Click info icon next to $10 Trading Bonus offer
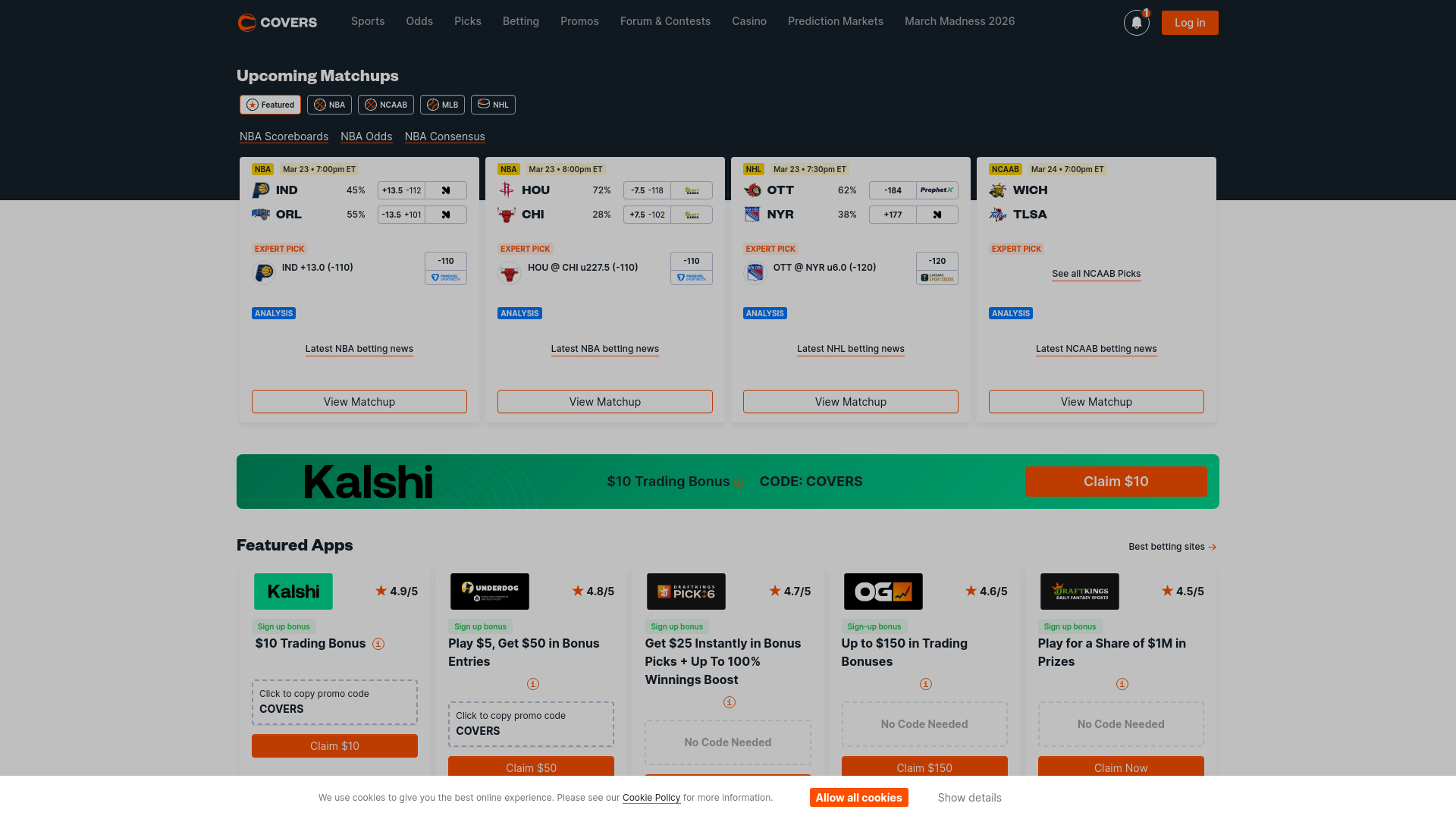This screenshot has width=1456, height=819. coord(378,644)
